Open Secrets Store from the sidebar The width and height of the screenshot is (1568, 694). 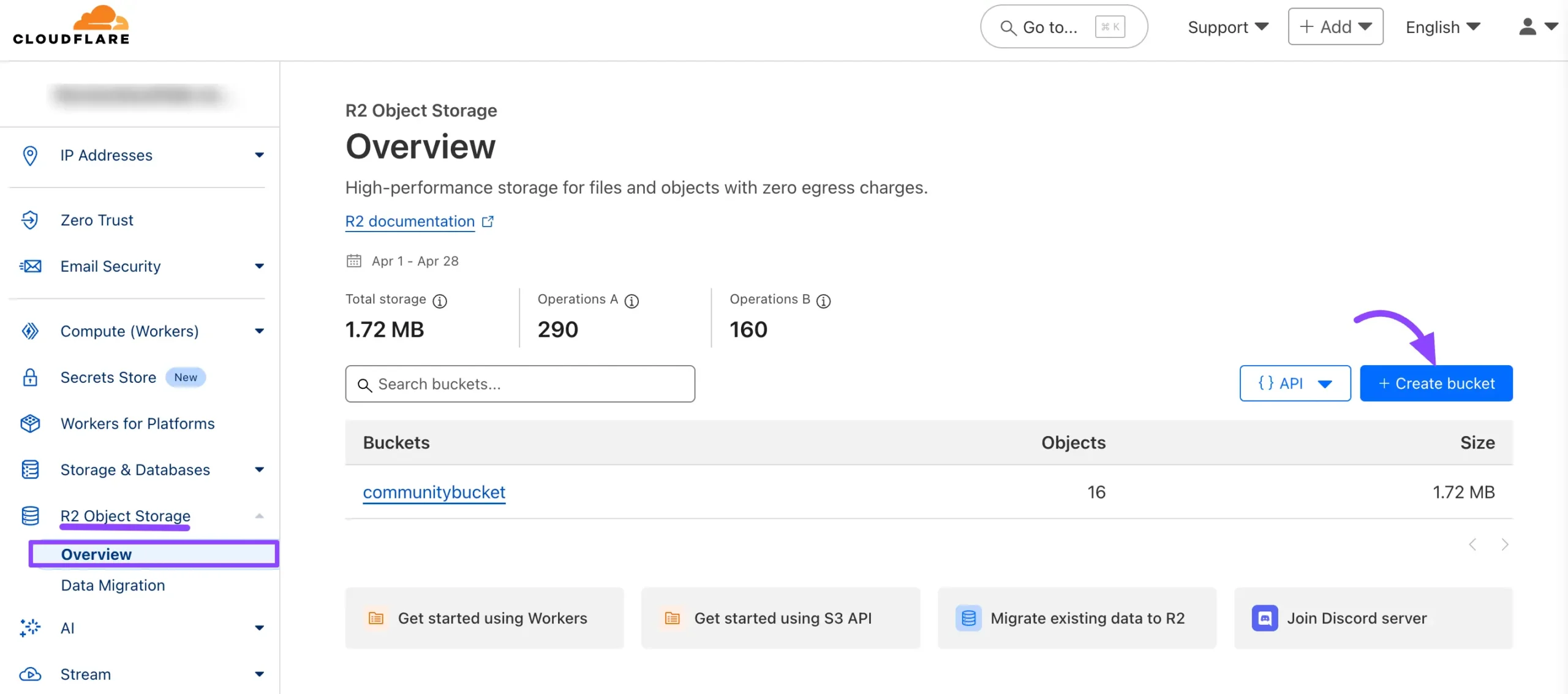(x=108, y=377)
